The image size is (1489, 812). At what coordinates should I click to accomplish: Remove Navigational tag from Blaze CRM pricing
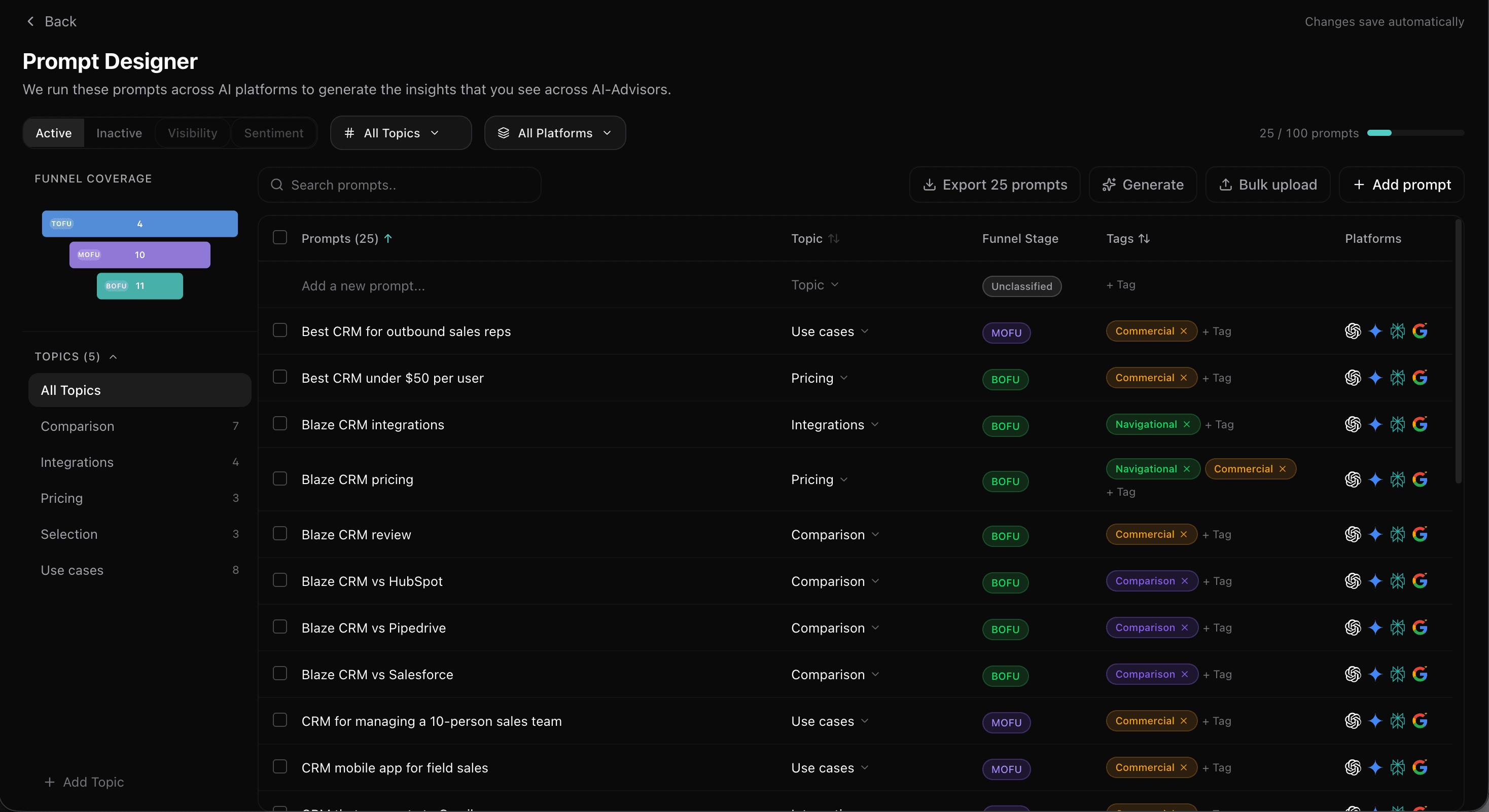(x=1186, y=469)
